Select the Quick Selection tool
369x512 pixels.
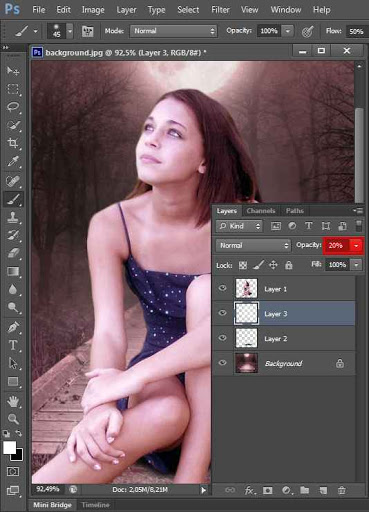click(x=13, y=125)
